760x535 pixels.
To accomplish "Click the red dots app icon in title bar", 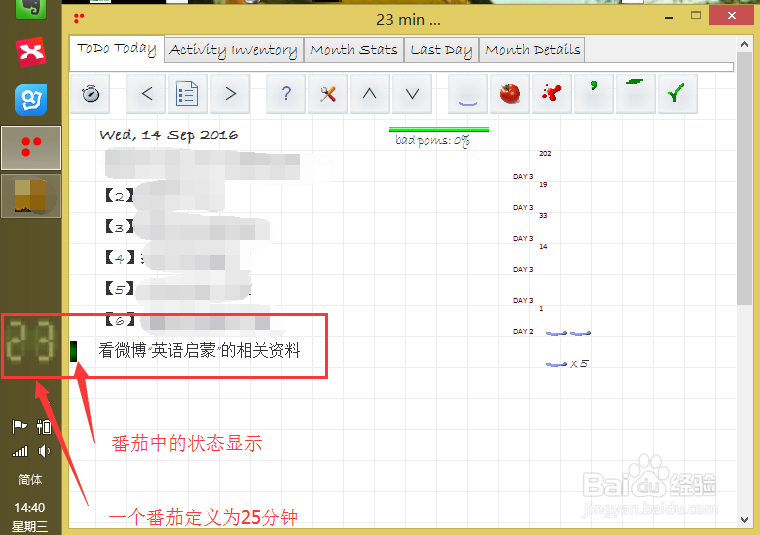I will pos(79,18).
